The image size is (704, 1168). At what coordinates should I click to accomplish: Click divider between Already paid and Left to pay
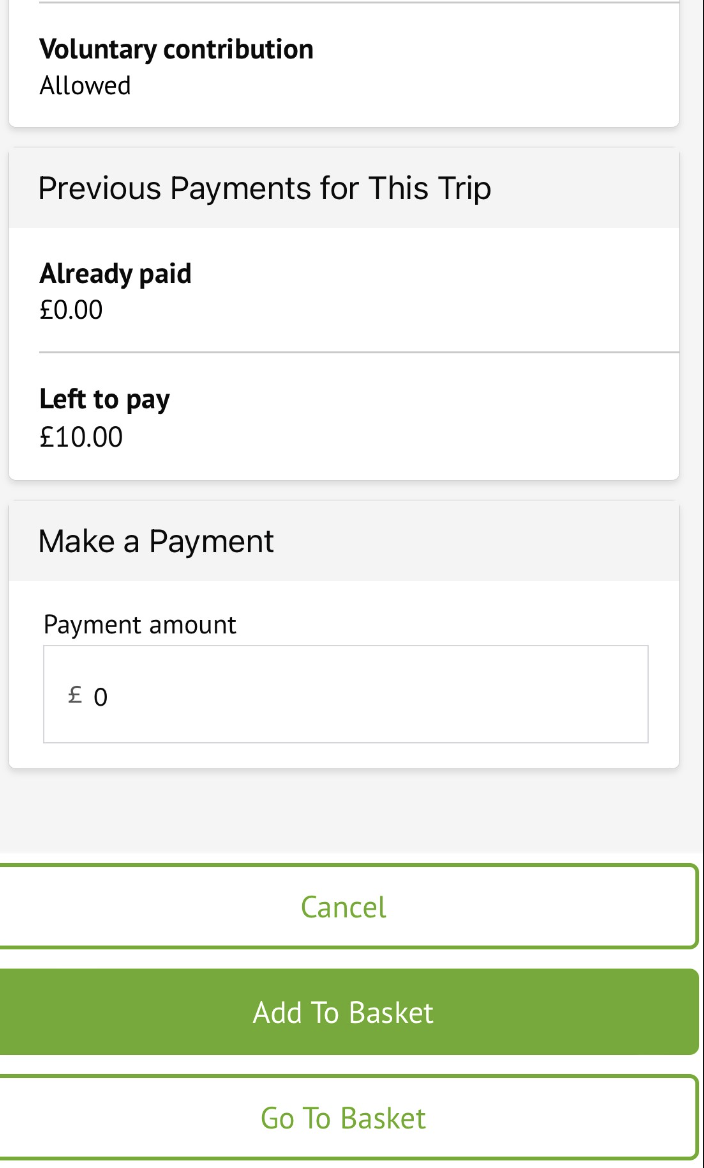coord(358,352)
